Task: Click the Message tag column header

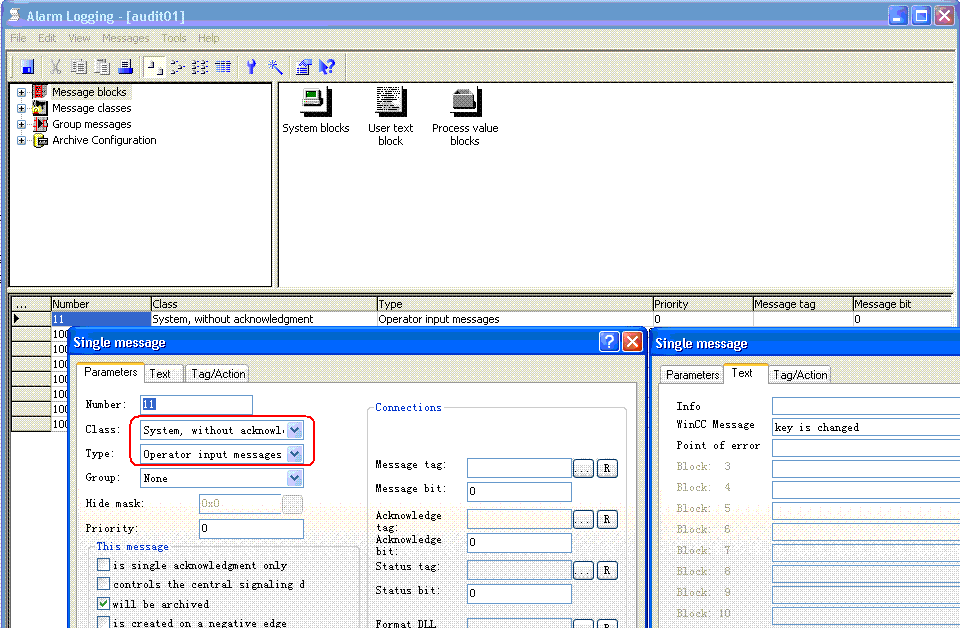Action: [803, 304]
